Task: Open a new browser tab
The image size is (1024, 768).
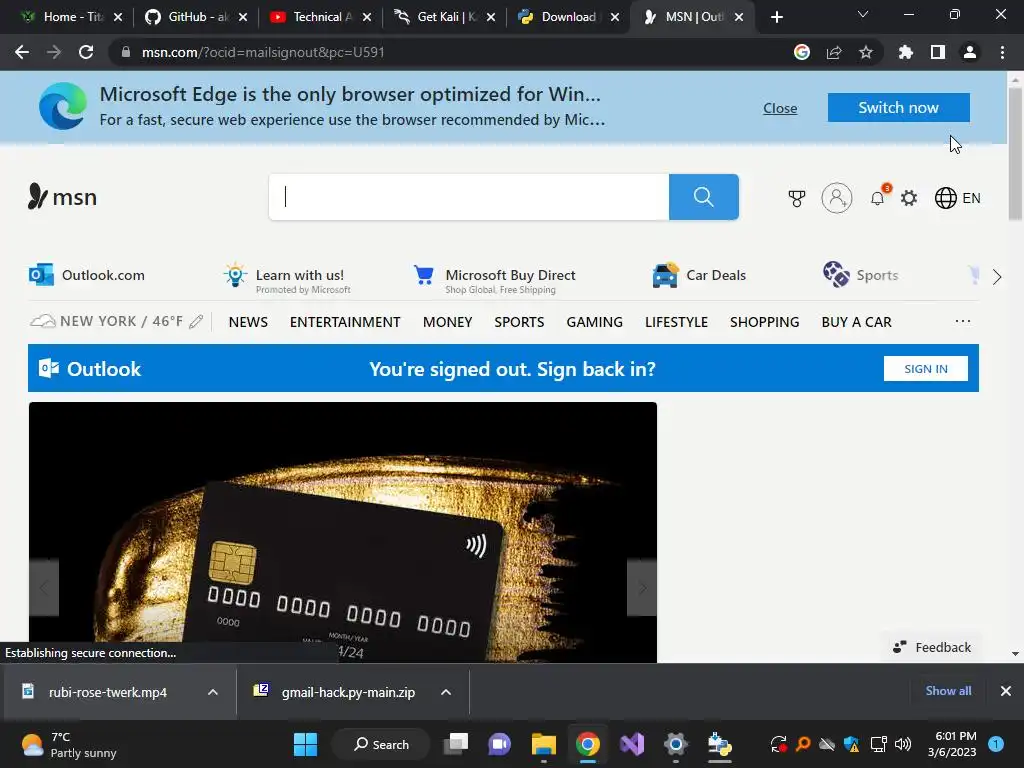Action: [776, 17]
